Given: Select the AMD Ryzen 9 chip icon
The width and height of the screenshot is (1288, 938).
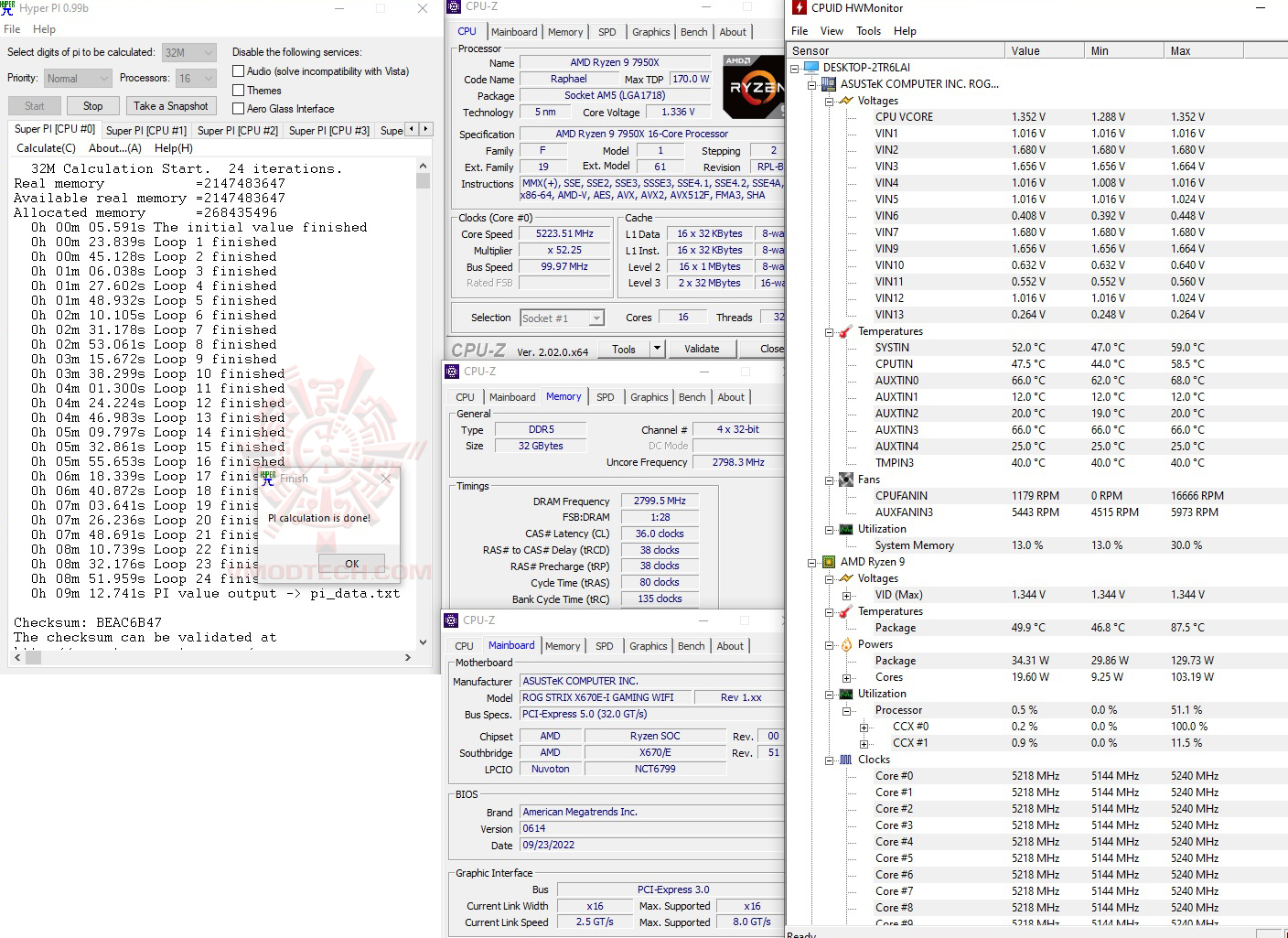Looking at the screenshot, I should click(829, 562).
